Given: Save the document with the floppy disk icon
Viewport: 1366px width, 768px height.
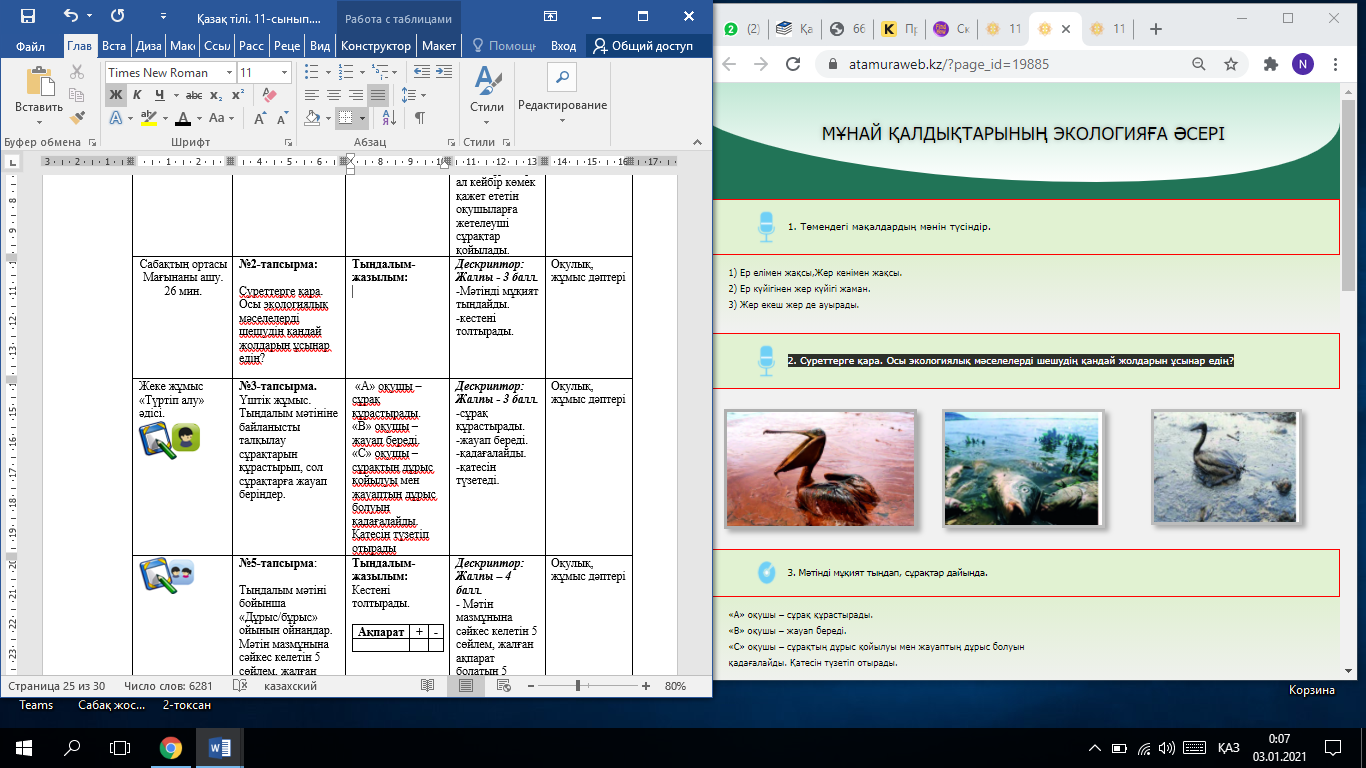Looking at the screenshot, I should (28, 17).
